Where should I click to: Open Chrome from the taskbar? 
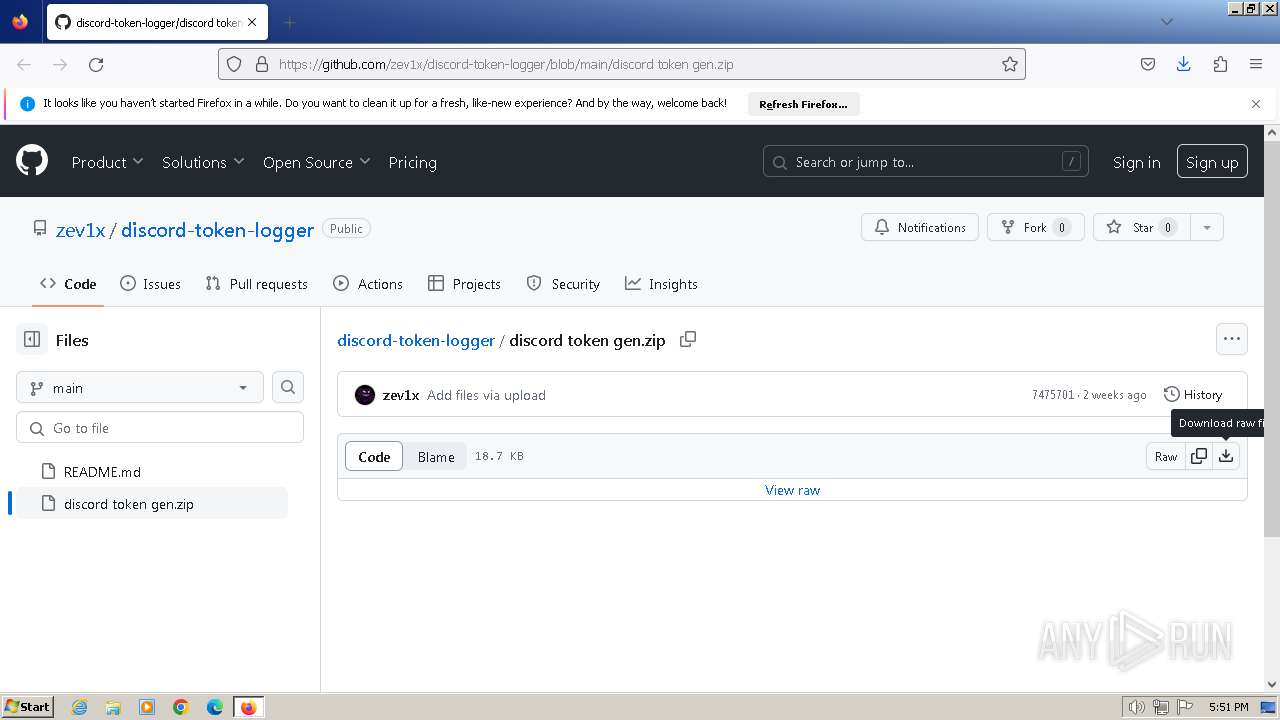tap(181, 707)
